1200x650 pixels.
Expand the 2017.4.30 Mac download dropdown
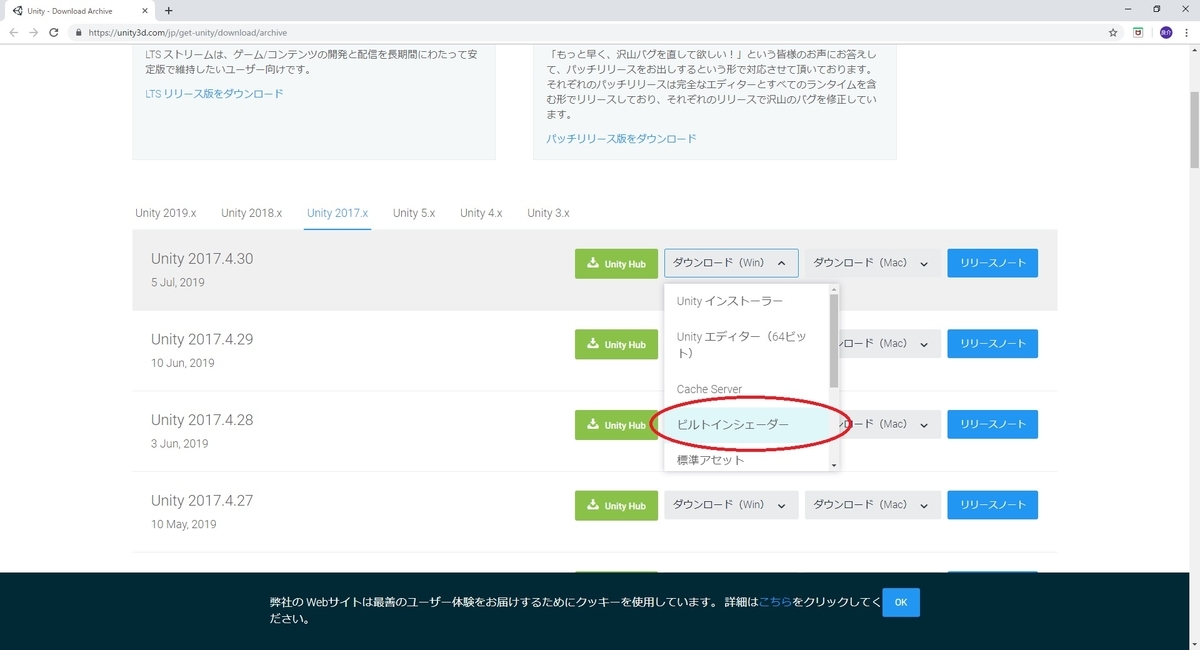tap(872, 263)
